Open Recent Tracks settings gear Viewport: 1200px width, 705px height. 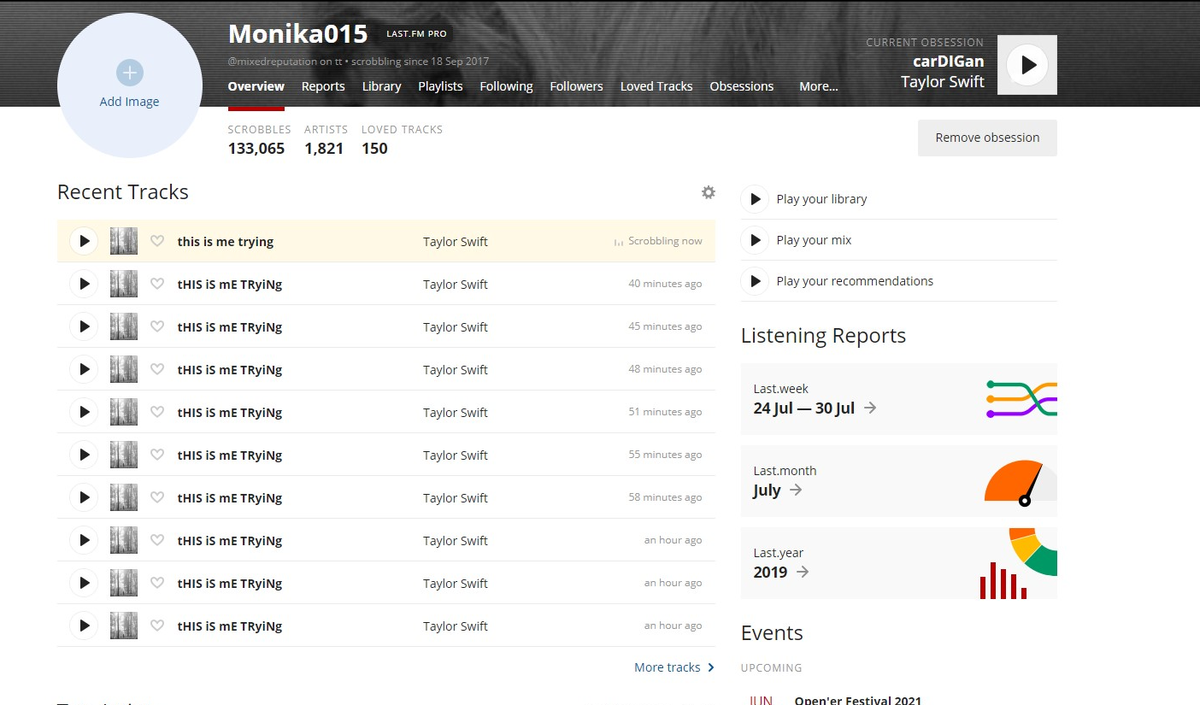708,192
